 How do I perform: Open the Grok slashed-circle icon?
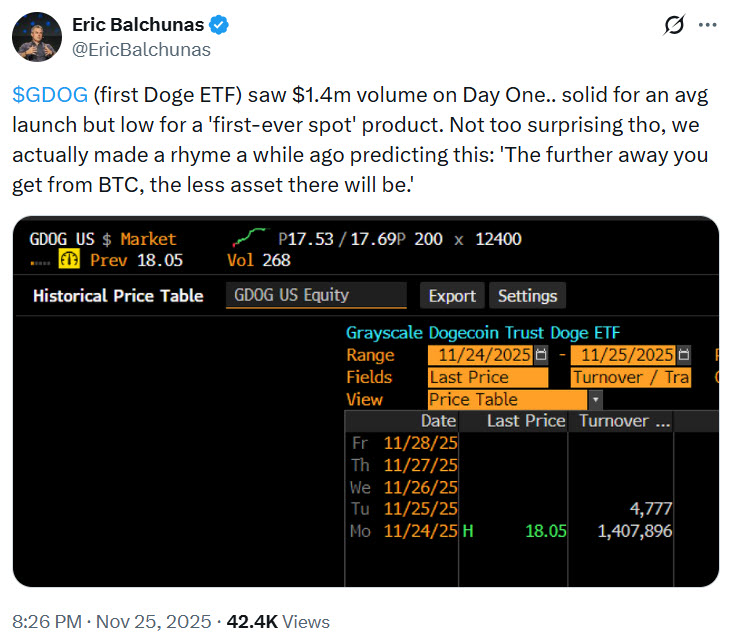pos(673,27)
